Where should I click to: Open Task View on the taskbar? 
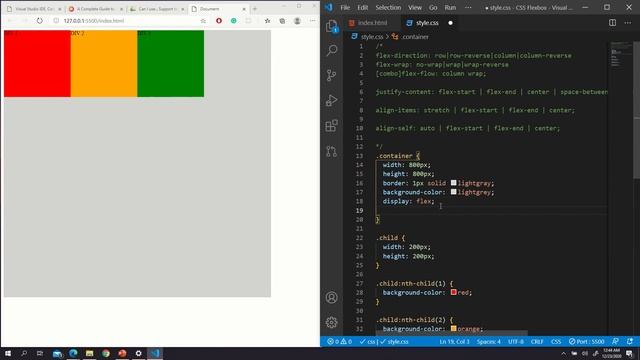click(40, 353)
